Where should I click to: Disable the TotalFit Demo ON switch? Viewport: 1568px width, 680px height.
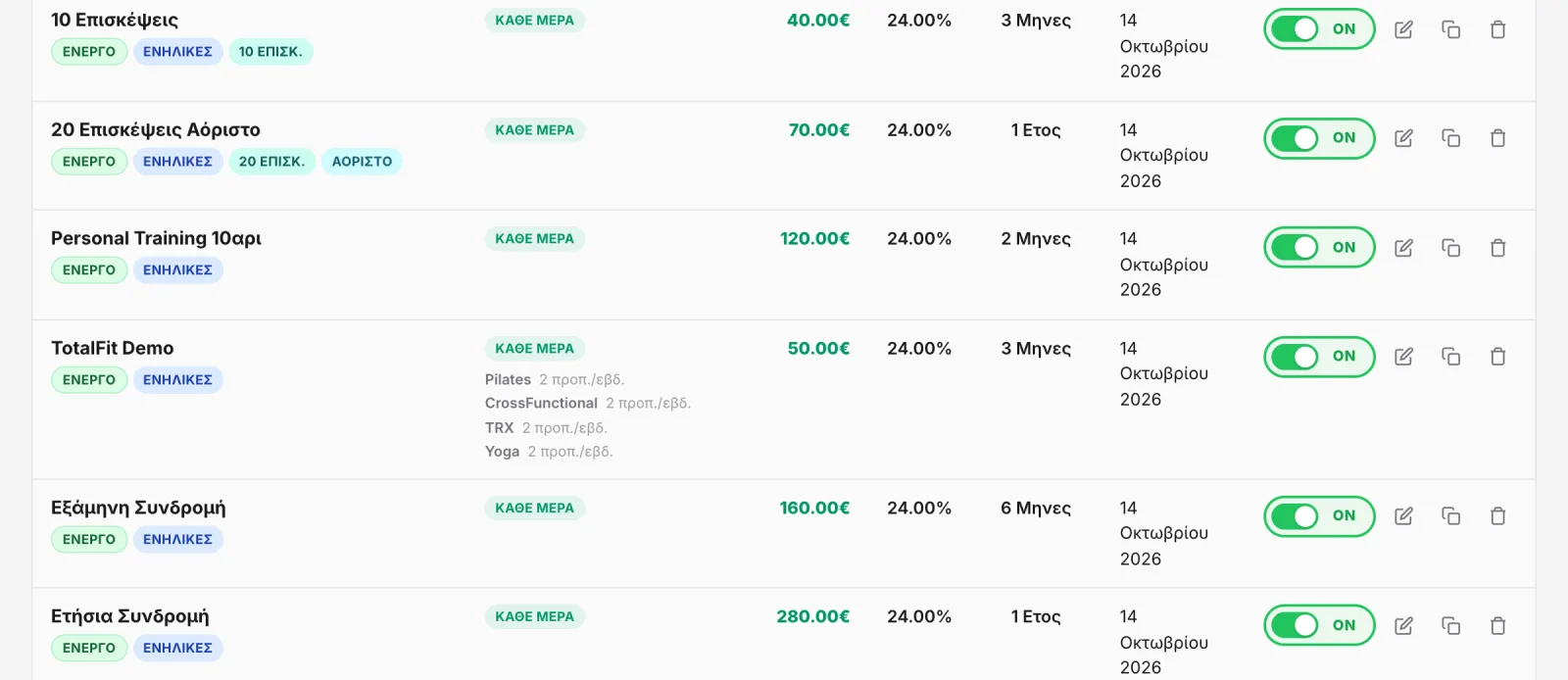coord(1319,357)
